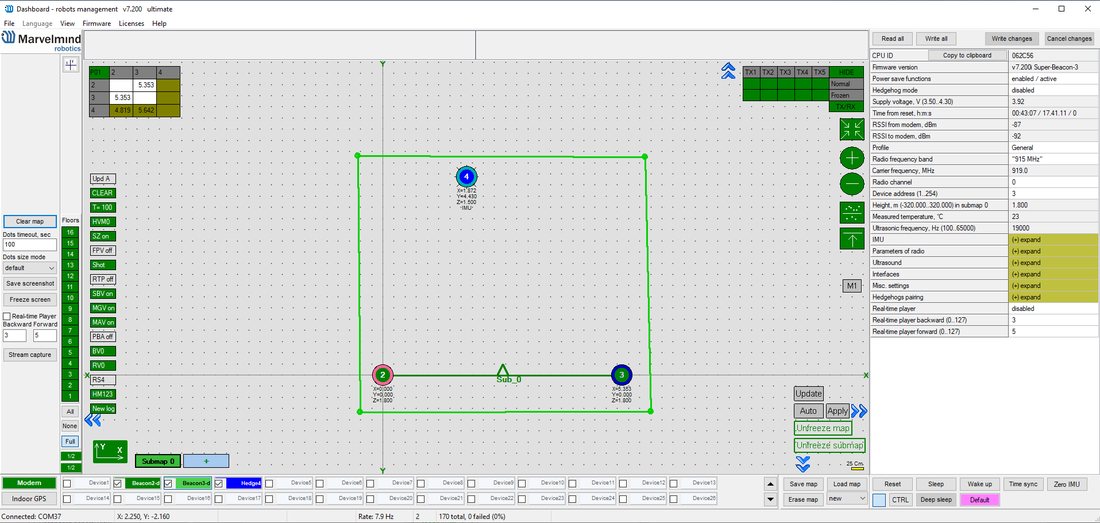Image resolution: width=1100 pixels, height=523 pixels.
Task: Open the Firmware menu
Action: 97,23
